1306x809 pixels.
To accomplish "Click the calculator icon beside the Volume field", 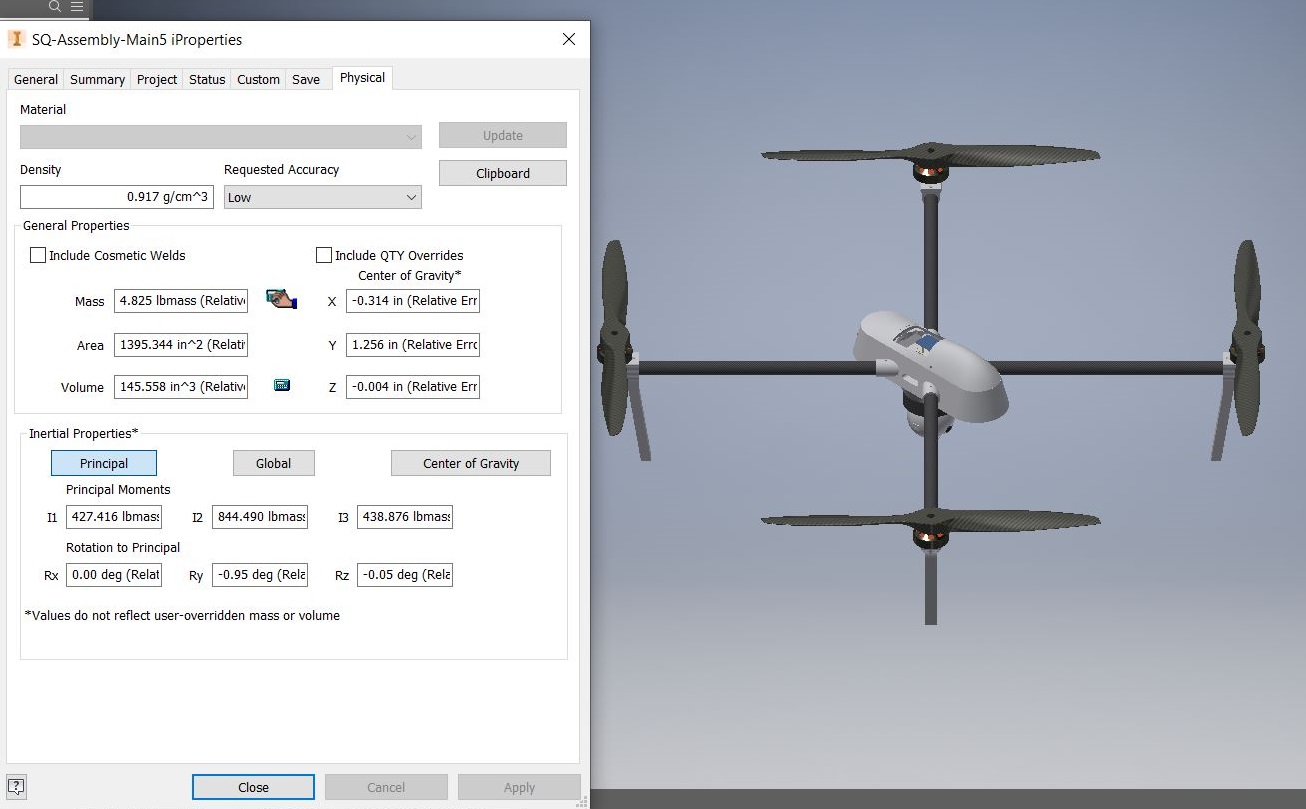I will (282, 385).
